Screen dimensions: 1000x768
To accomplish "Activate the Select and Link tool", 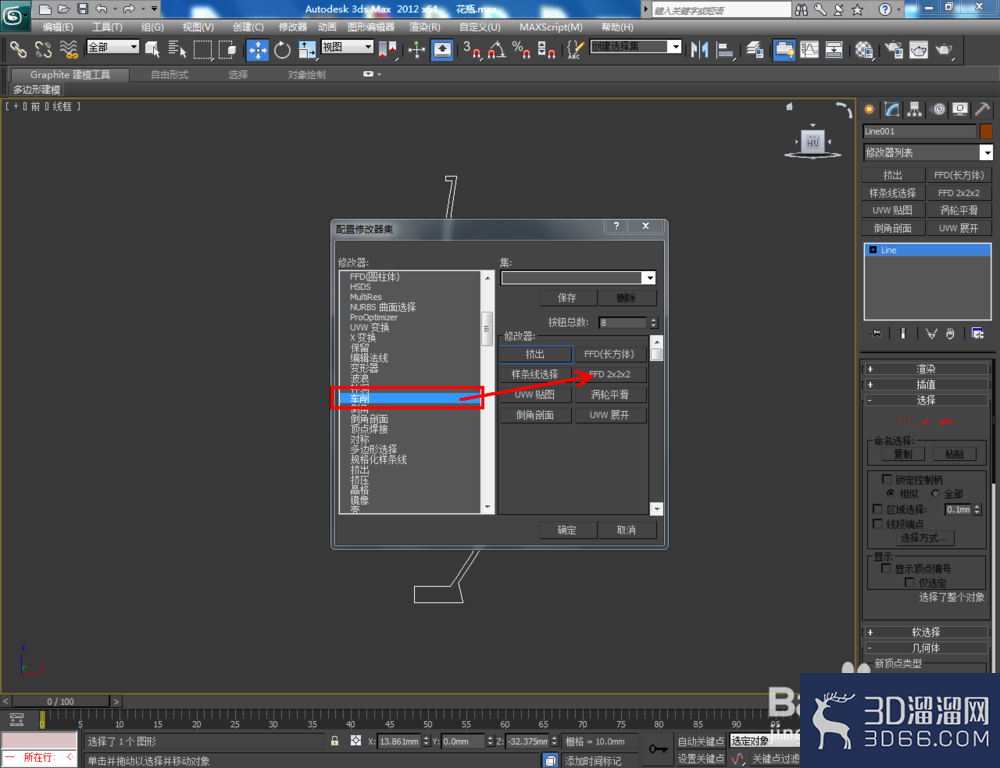I will pyautogui.click(x=18, y=49).
